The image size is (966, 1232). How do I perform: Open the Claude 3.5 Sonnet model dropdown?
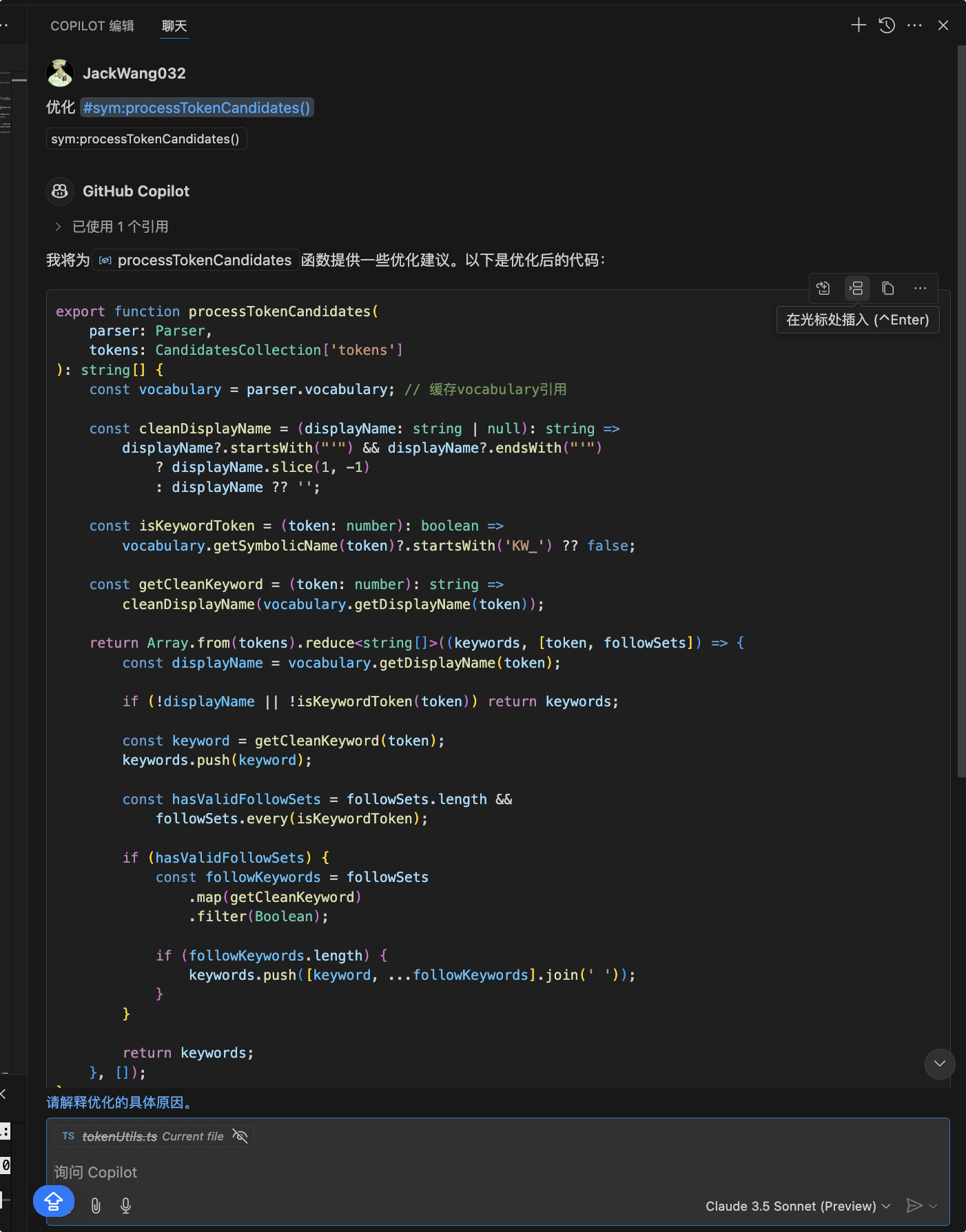797,1206
